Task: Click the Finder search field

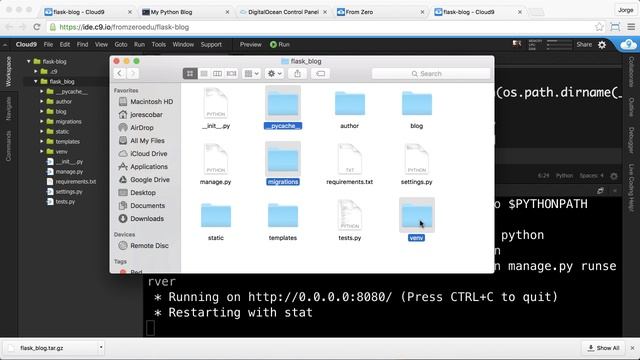Action: [431, 73]
